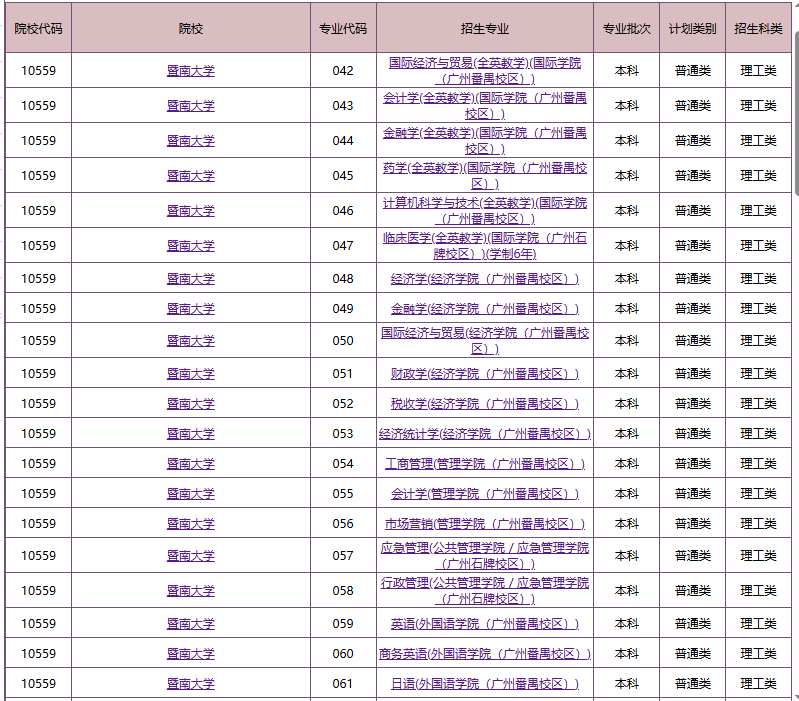Open major link 国际经济与贸易(经济学院)

click(485, 341)
